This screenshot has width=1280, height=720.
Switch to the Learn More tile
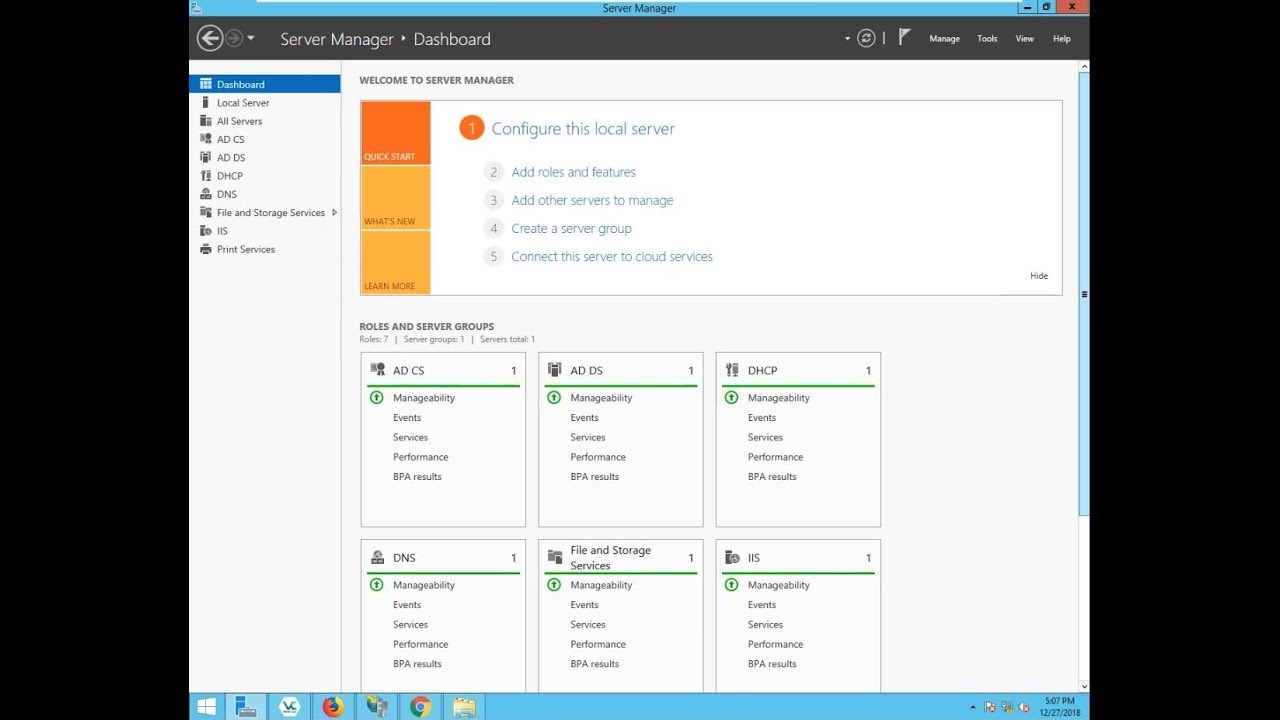click(x=396, y=262)
